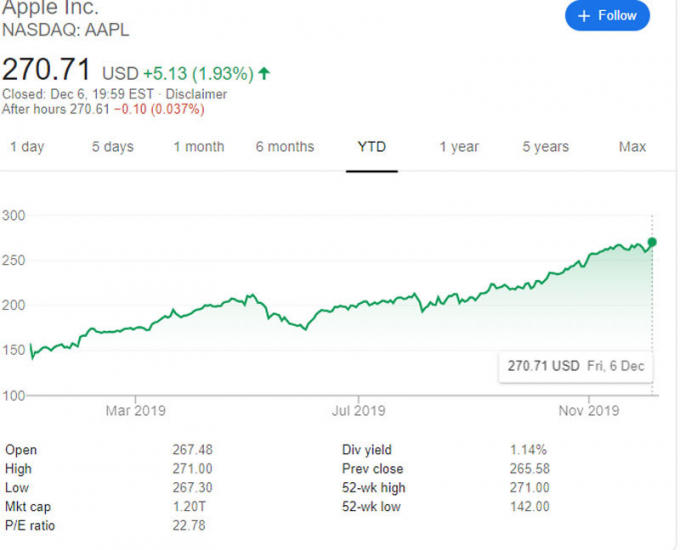
Task: Show the 6 months chart range
Action: 285,147
